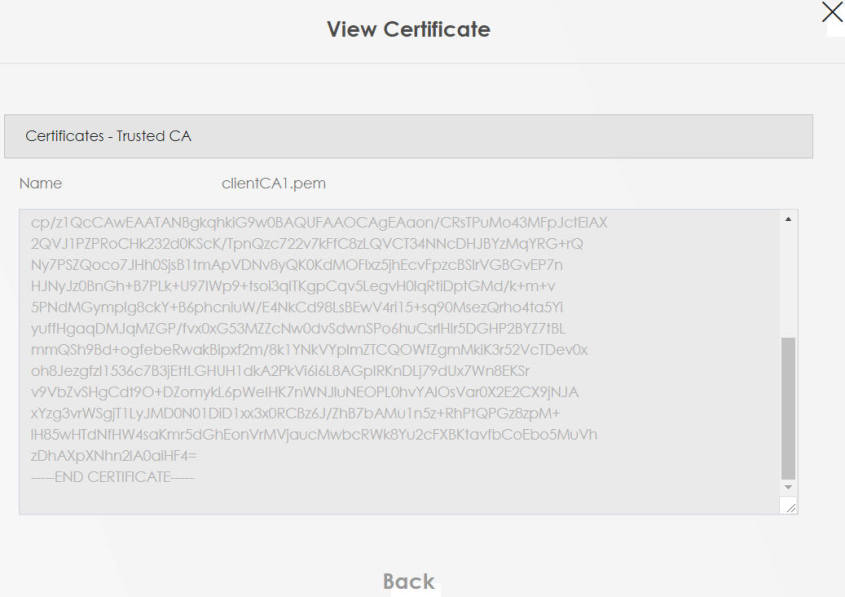Close the View Certificate dialog
This screenshot has height=597, width=845.
pyautogui.click(x=831, y=13)
